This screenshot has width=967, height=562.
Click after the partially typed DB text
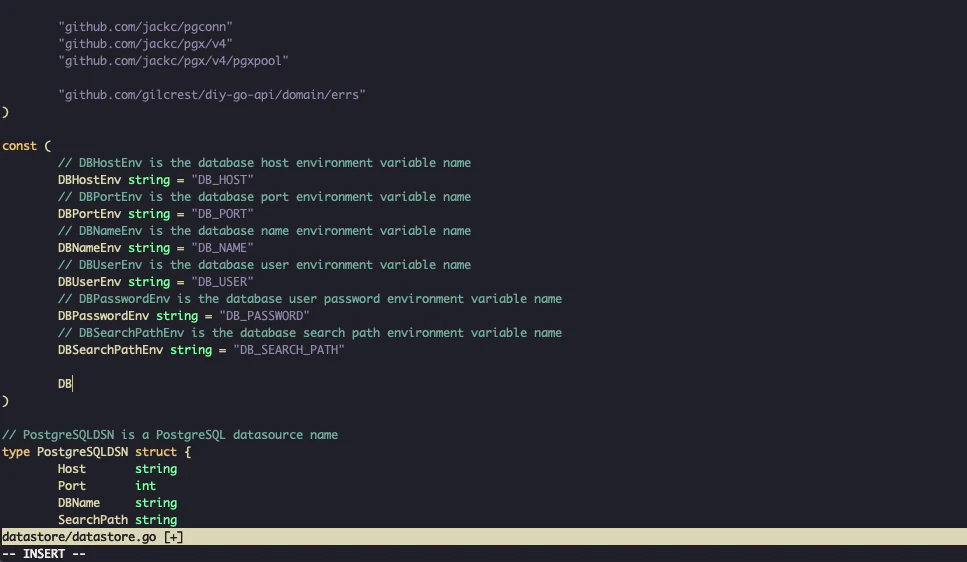point(73,384)
